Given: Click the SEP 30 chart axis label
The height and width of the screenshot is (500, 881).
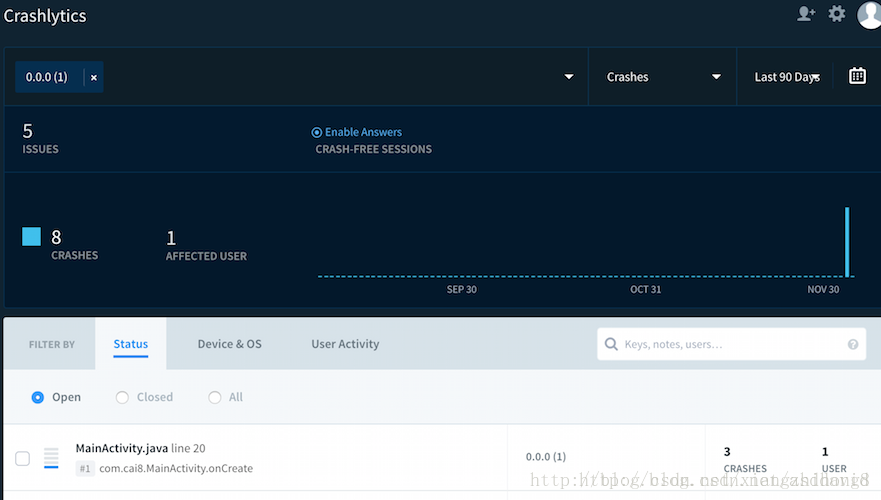Looking at the screenshot, I should coord(462,289).
